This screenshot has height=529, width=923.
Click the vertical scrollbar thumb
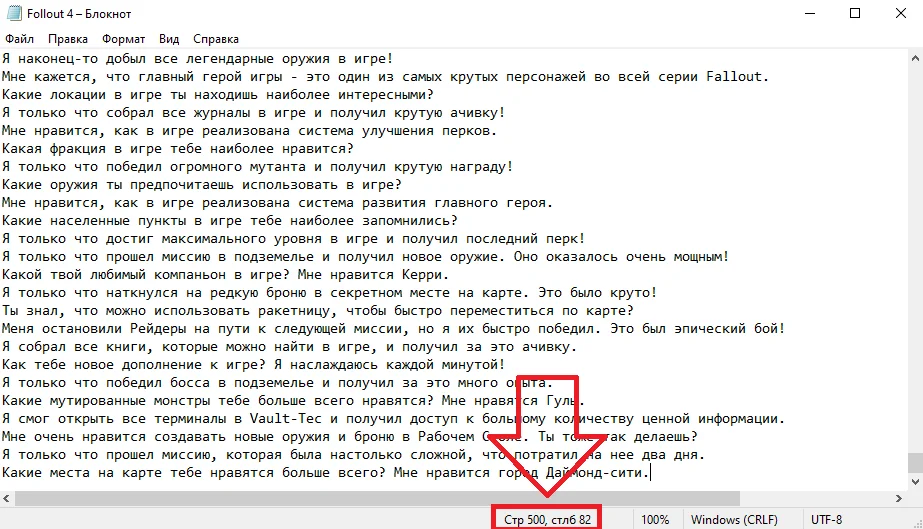click(915, 463)
